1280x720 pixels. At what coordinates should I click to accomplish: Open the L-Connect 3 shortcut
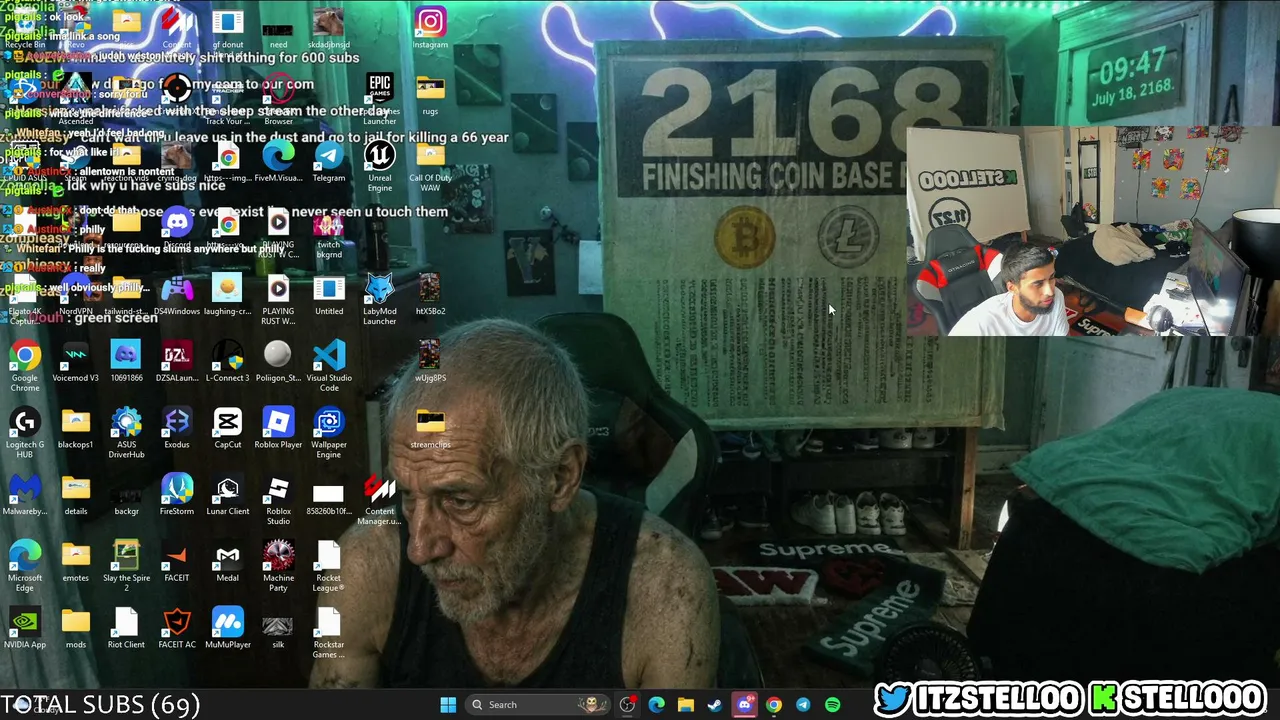click(227, 362)
